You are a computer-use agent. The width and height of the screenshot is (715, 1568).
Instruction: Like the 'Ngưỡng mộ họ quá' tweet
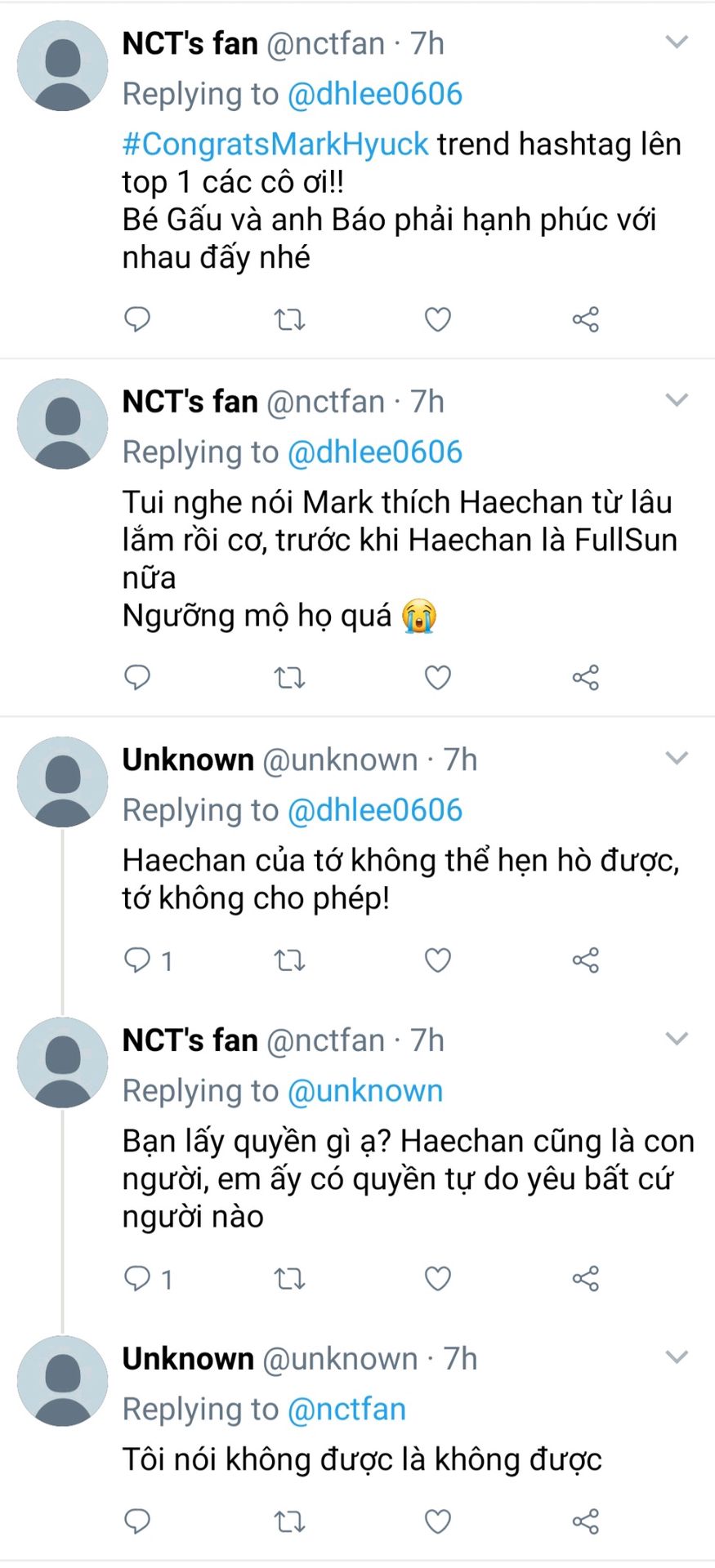[438, 678]
